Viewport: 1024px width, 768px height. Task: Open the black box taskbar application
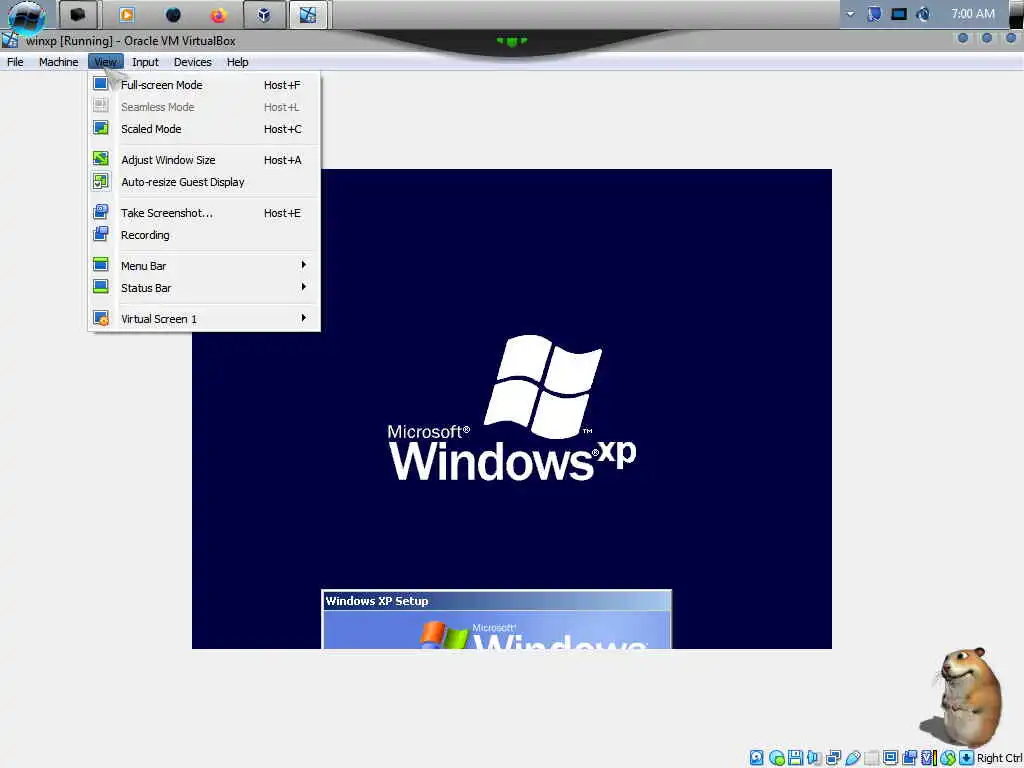78,14
